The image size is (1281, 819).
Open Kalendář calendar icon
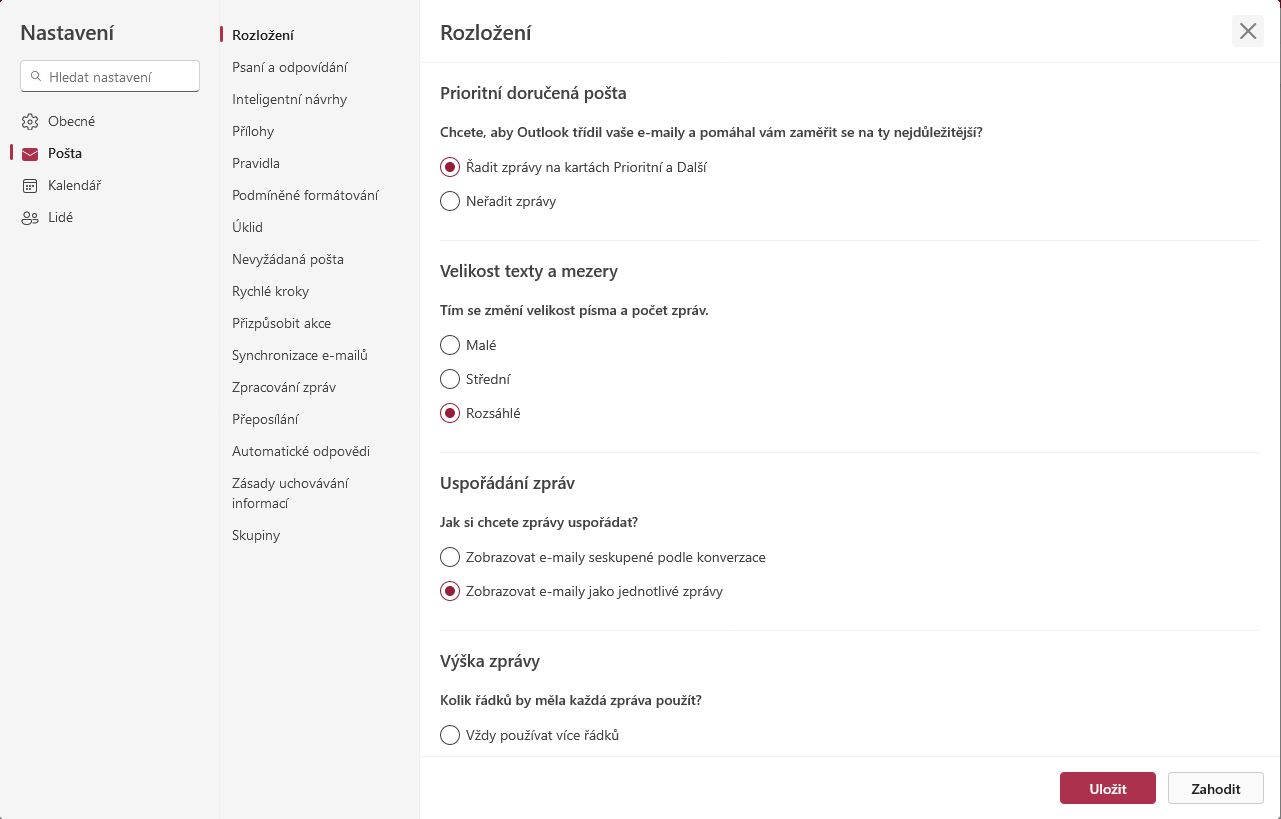pos(30,186)
